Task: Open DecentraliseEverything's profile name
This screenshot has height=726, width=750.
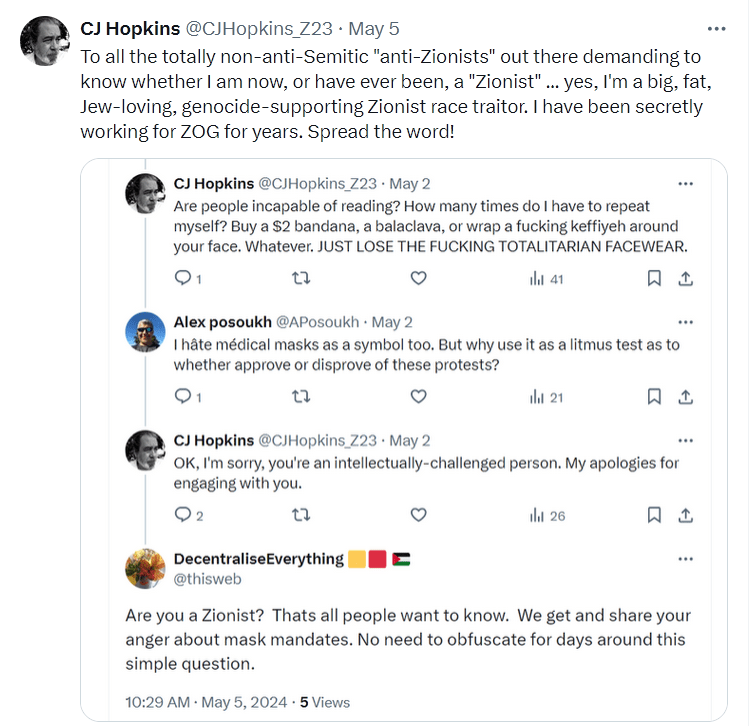Action: pyautogui.click(x=259, y=558)
